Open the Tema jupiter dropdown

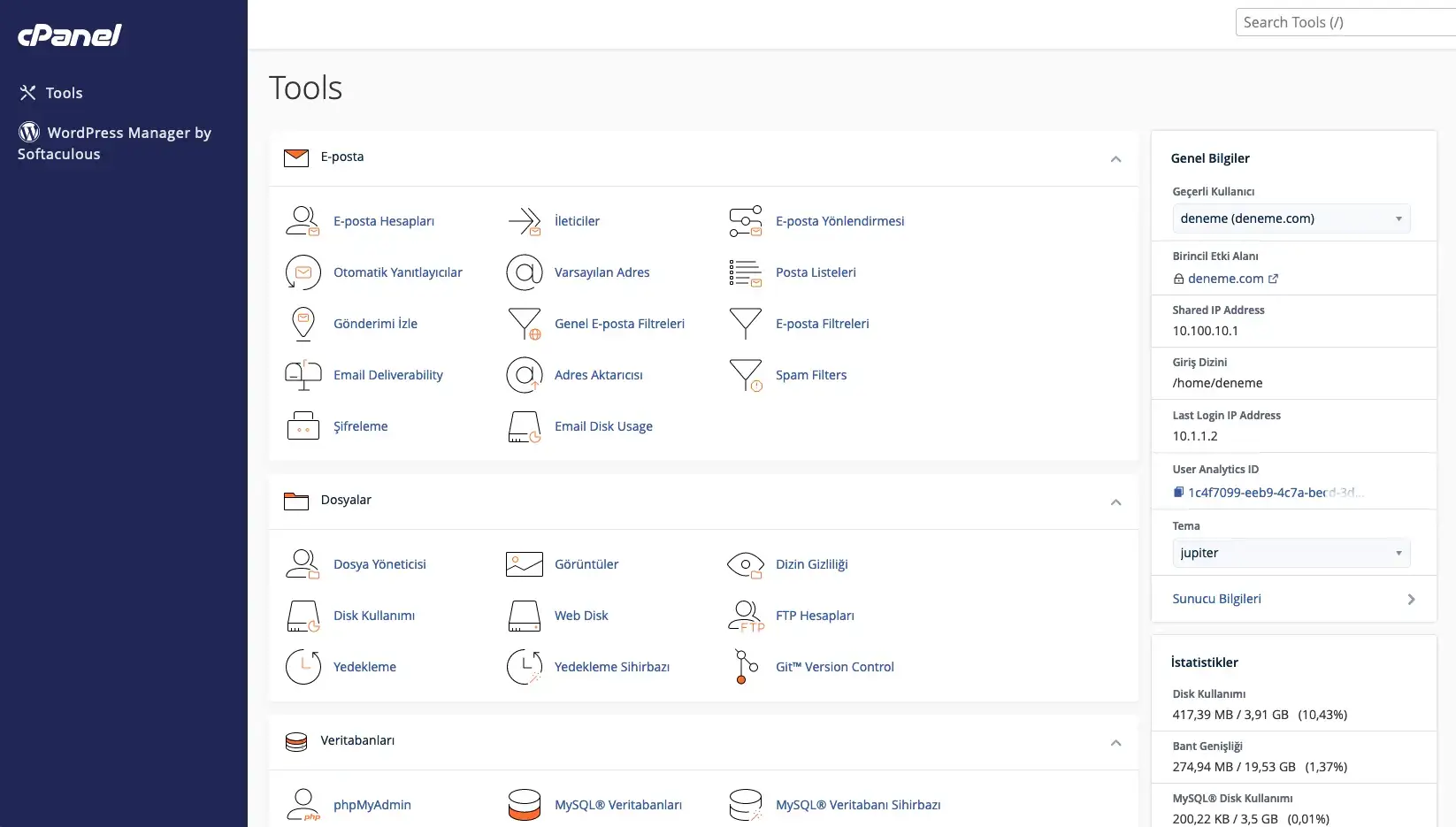[1291, 553]
